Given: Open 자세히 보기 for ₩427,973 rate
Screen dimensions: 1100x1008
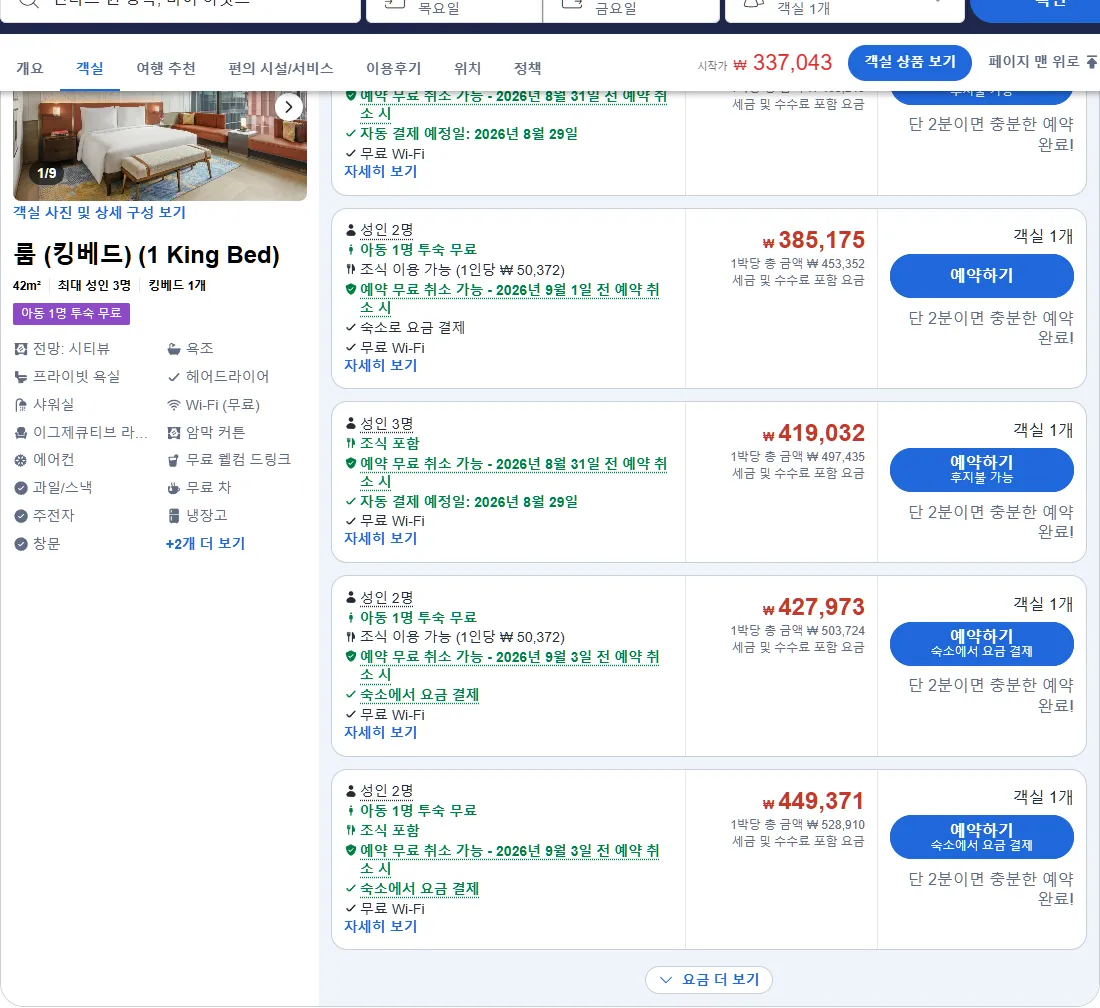Looking at the screenshot, I should point(380,732).
